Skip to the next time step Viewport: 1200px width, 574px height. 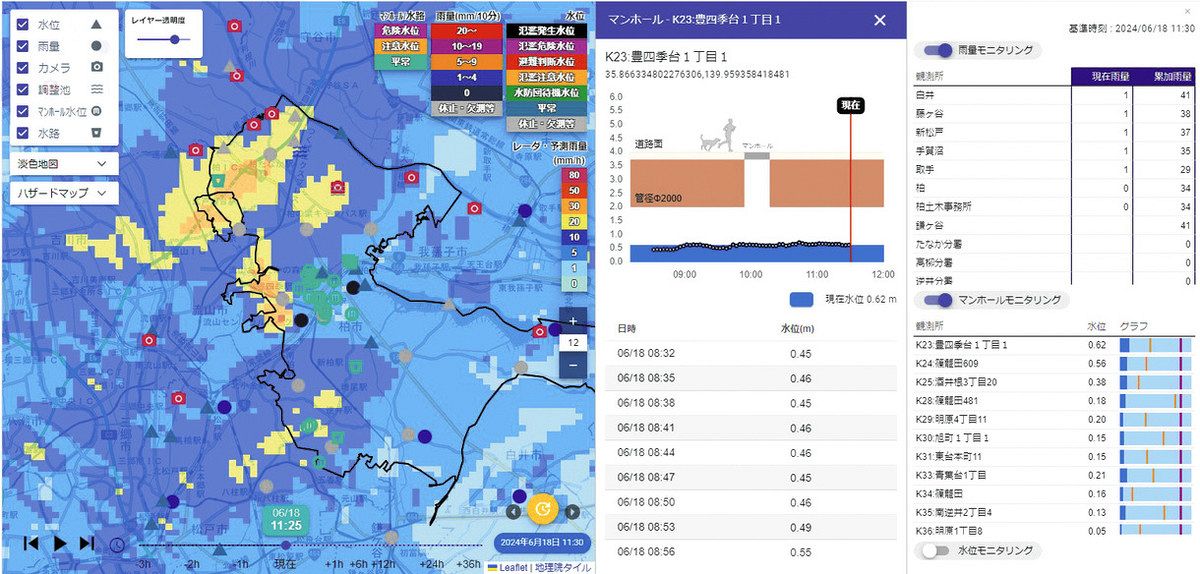click(87, 543)
